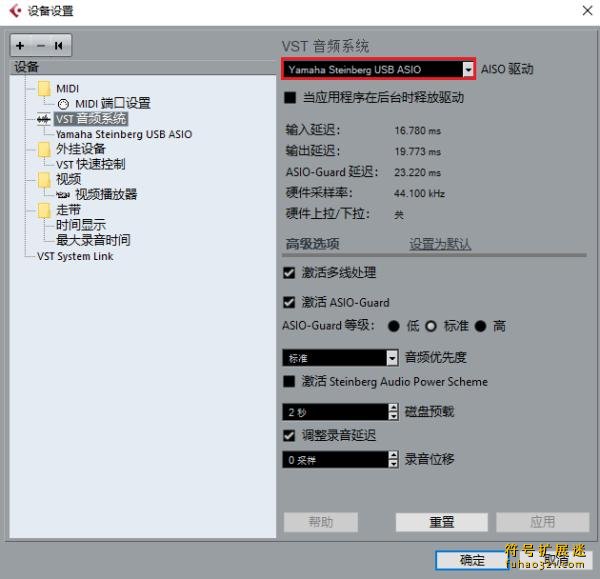Increase 录音位移 with up arrow
This screenshot has height=579, width=600.
pos(393,455)
